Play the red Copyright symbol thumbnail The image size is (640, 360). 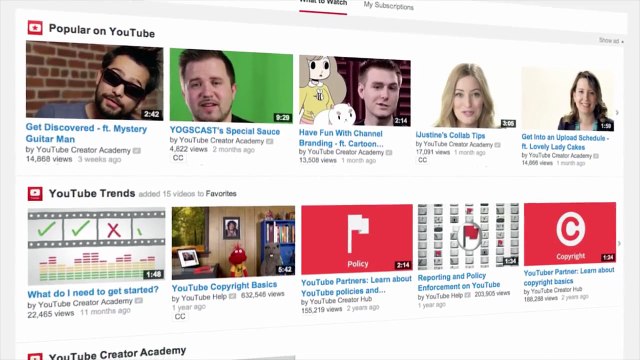(x=570, y=233)
